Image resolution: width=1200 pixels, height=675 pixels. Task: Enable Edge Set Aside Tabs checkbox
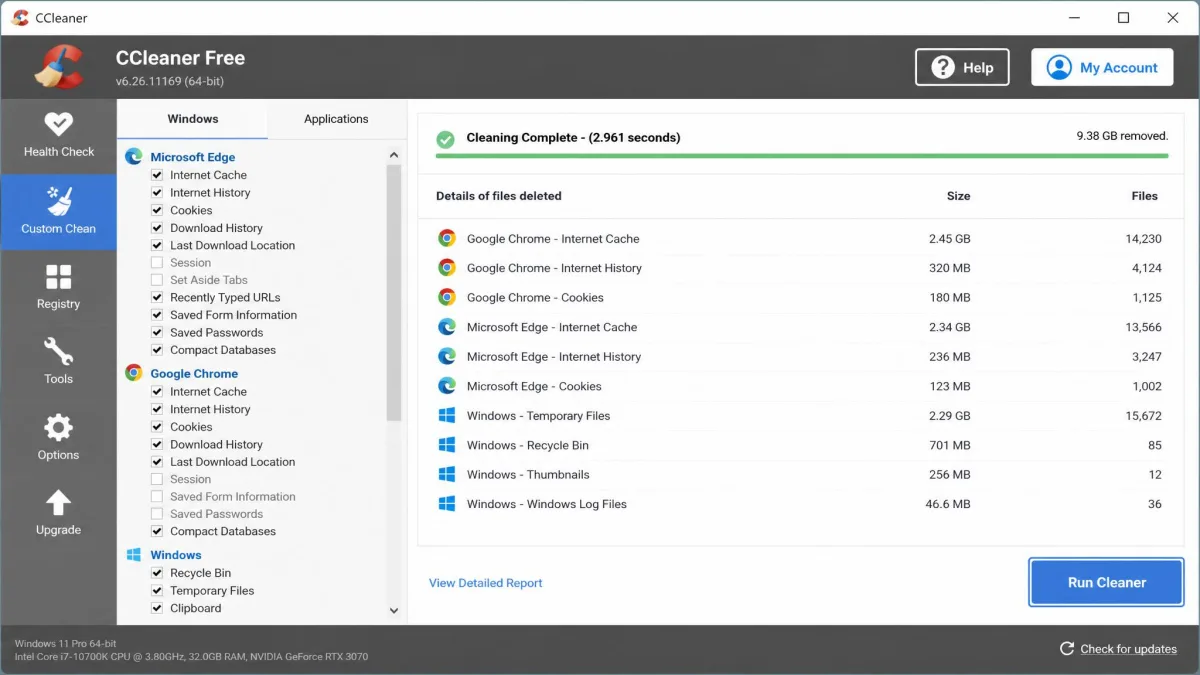157,280
